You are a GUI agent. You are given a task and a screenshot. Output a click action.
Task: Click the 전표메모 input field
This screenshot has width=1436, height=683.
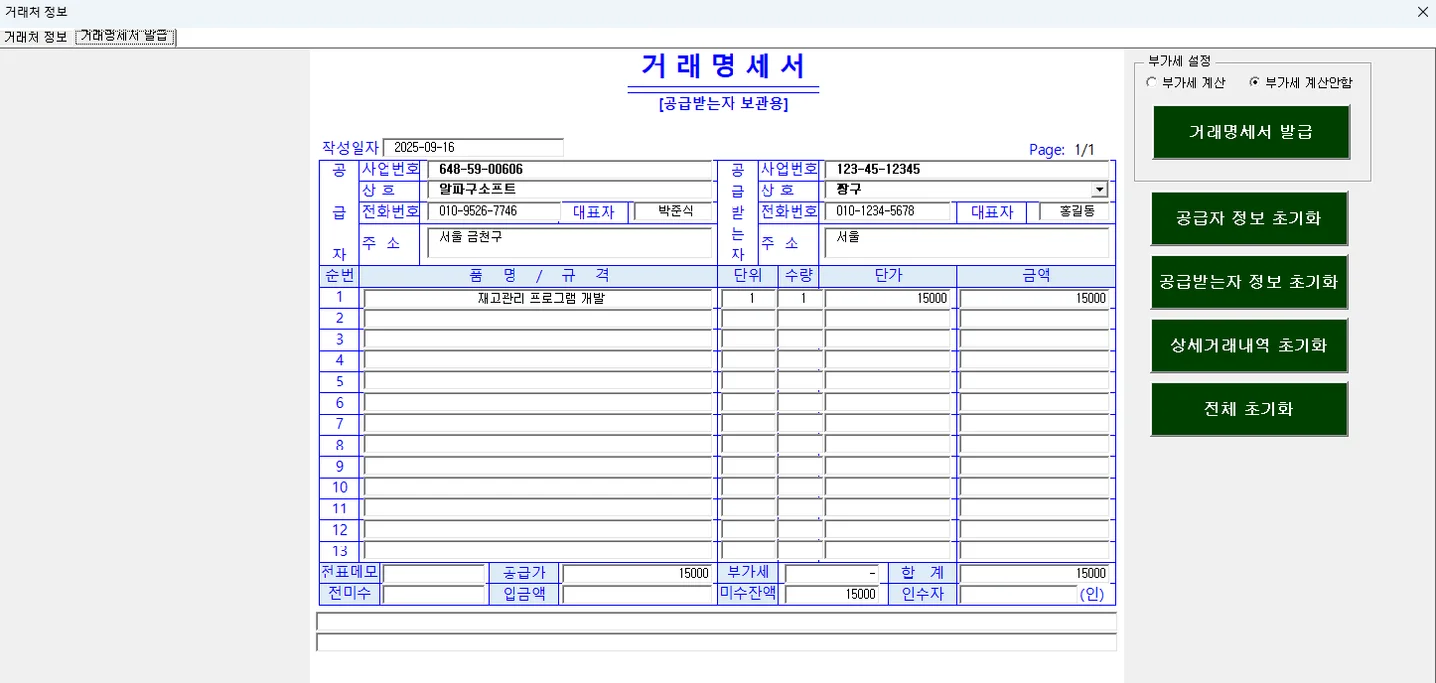pos(434,574)
